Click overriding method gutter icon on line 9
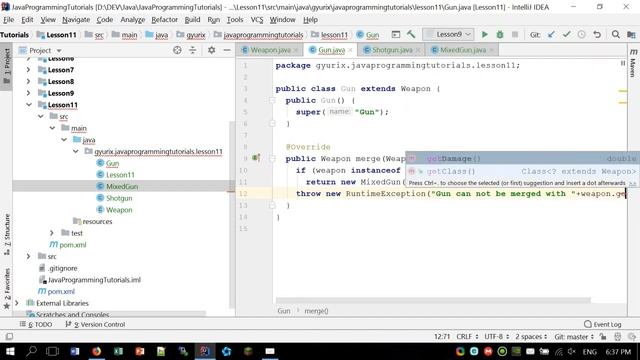 point(256,158)
